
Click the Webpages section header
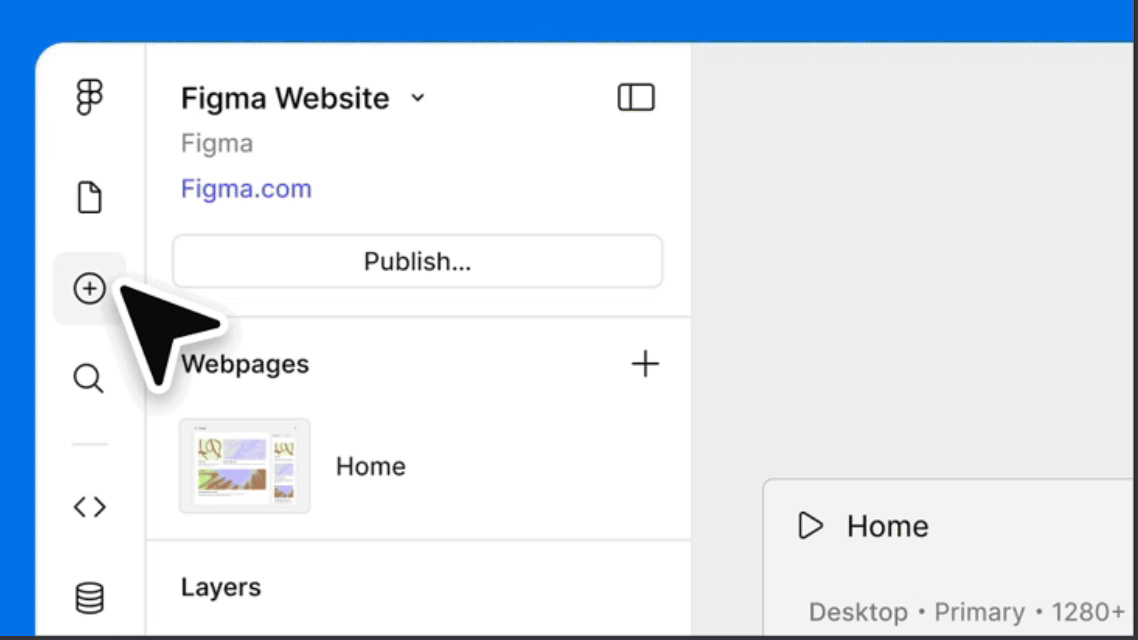pyautogui.click(x=245, y=364)
